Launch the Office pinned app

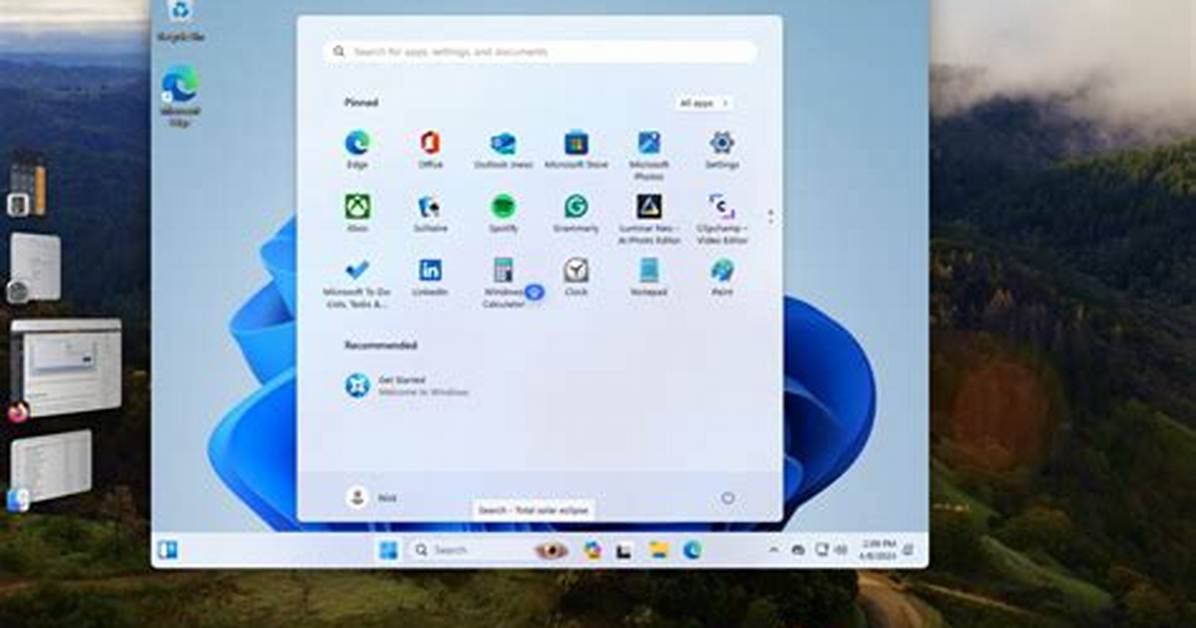[430, 149]
